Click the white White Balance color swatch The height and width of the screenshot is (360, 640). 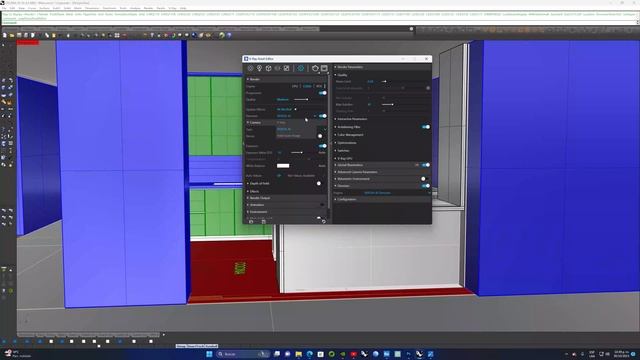point(283,166)
